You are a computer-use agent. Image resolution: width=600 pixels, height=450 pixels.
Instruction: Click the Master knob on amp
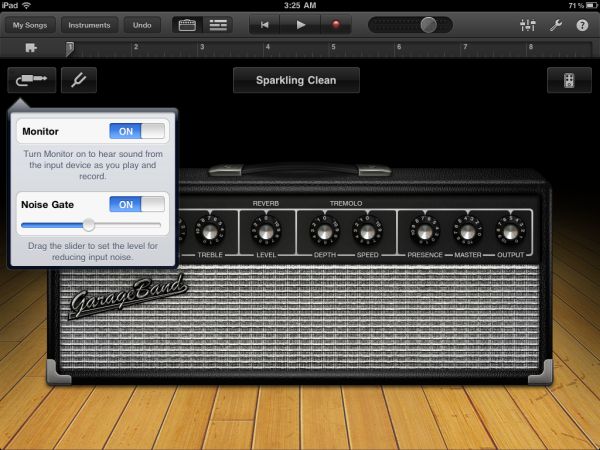pos(468,231)
